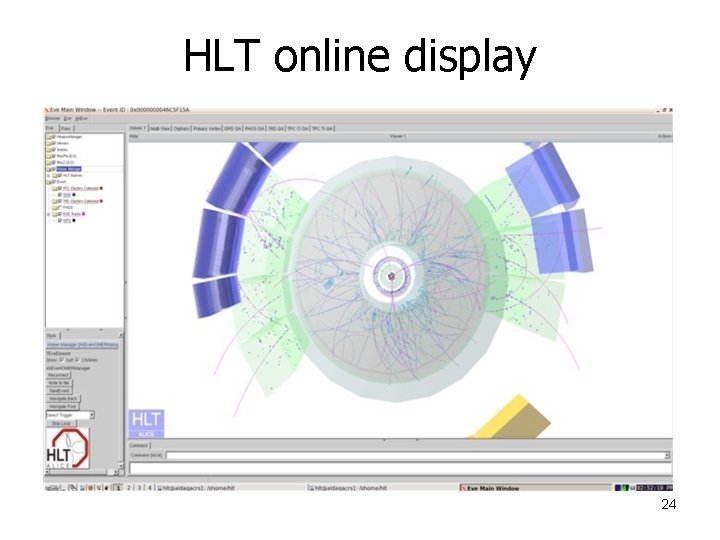Click the command output text area
This screenshot has width=720, height=540.
tap(400, 468)
